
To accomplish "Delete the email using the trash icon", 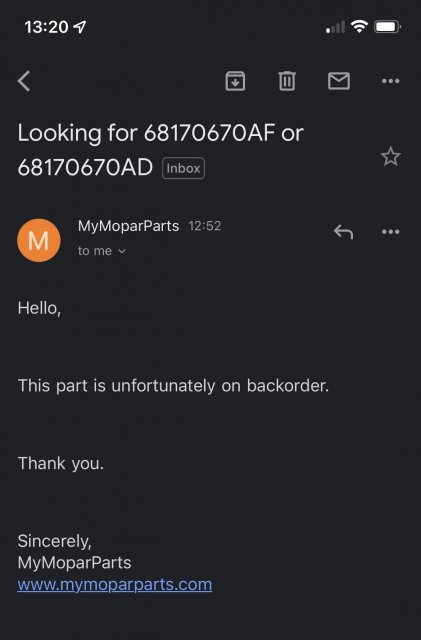I will [x=287, y=81].
